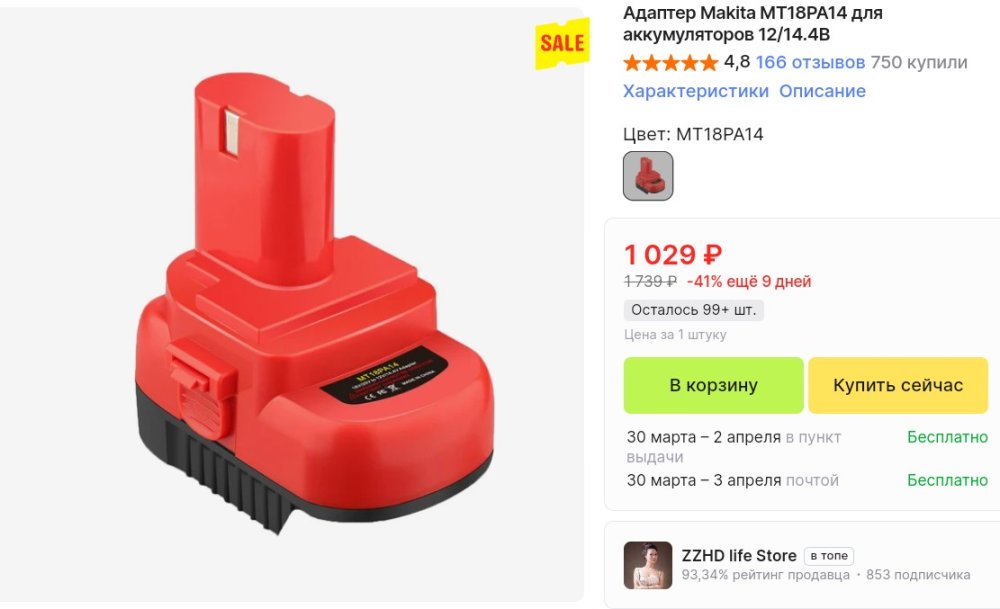Screen dimensions: 1000x609
Task: Go to the Описание tab link
Action: coord(822,91)
